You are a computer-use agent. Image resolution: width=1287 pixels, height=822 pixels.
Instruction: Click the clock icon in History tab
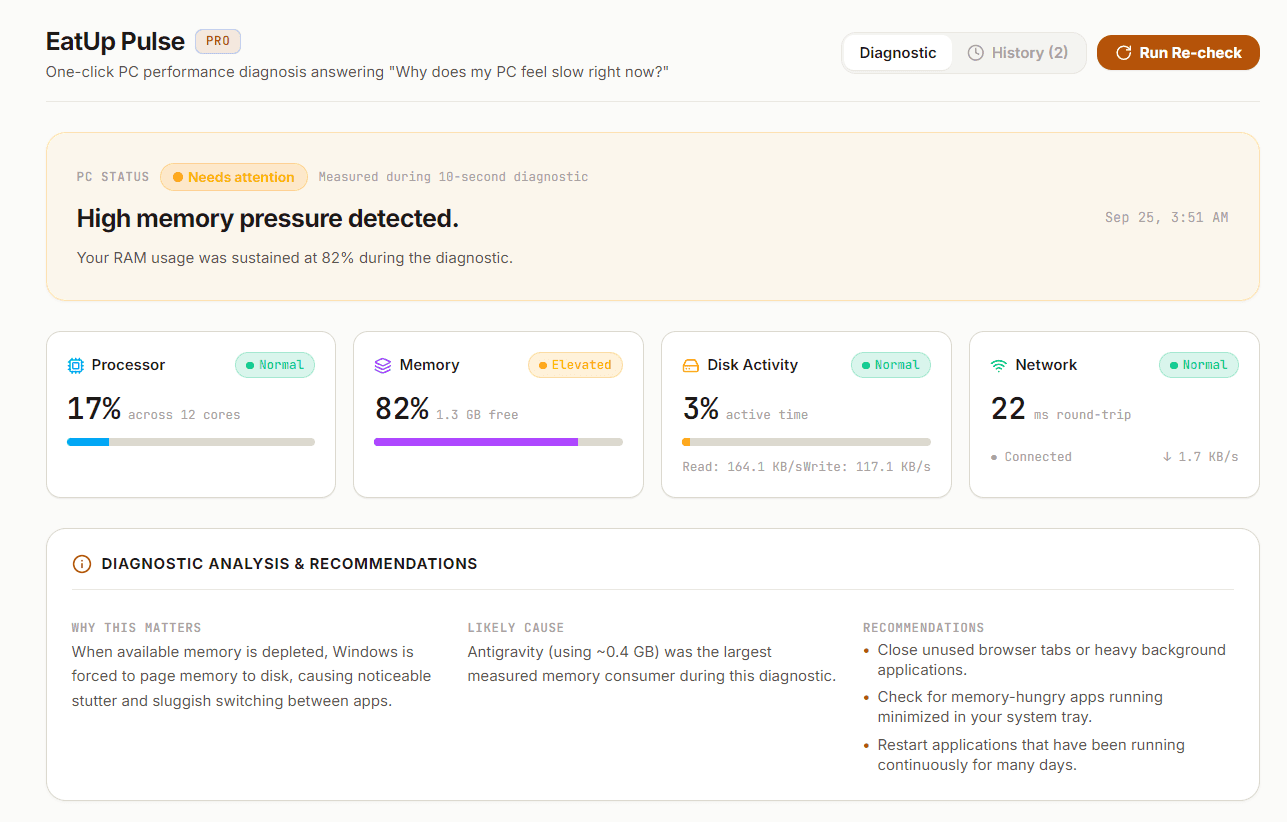(x=976, y=53)
